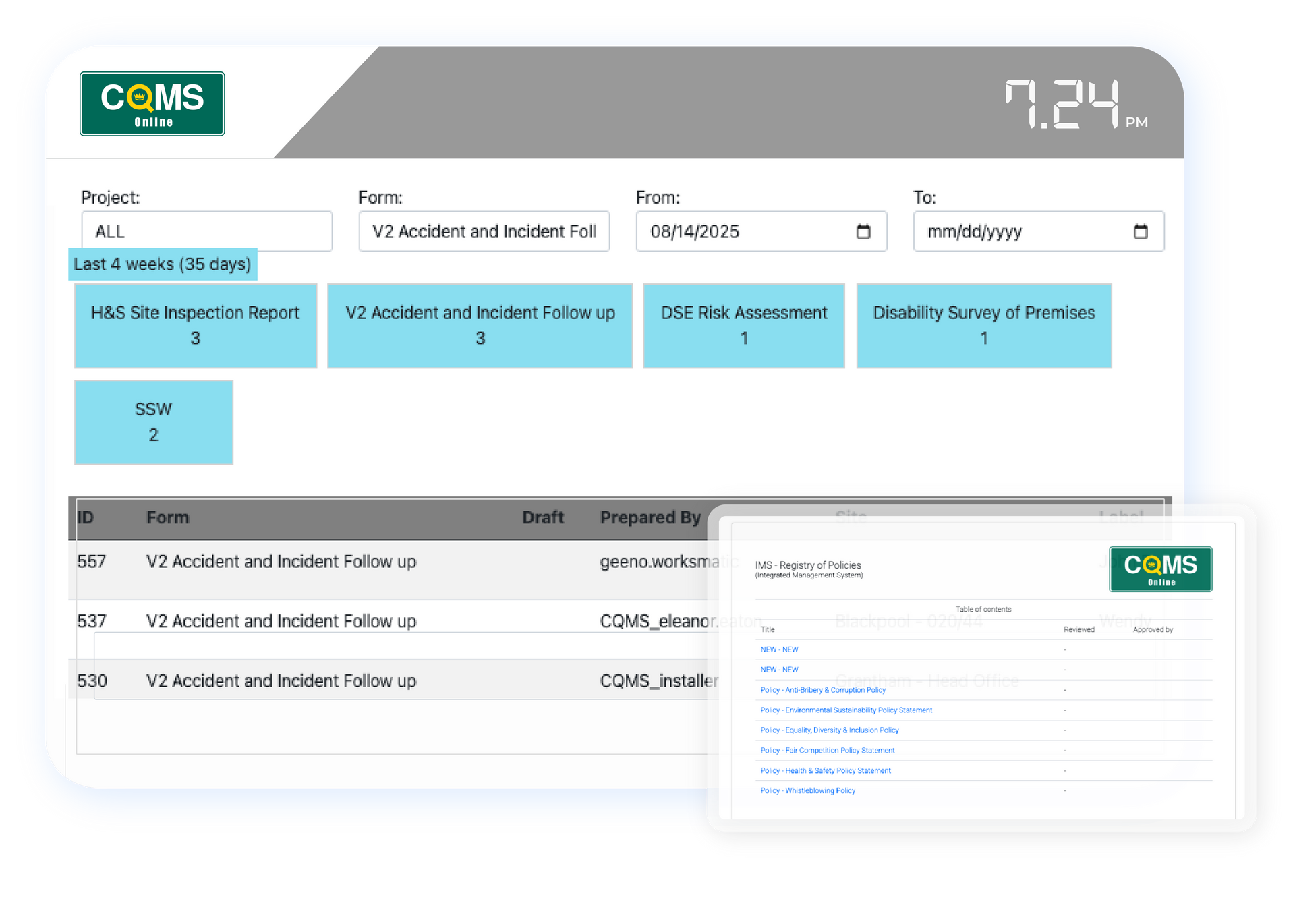Open the Form selection dropdown

pos(484,231)
